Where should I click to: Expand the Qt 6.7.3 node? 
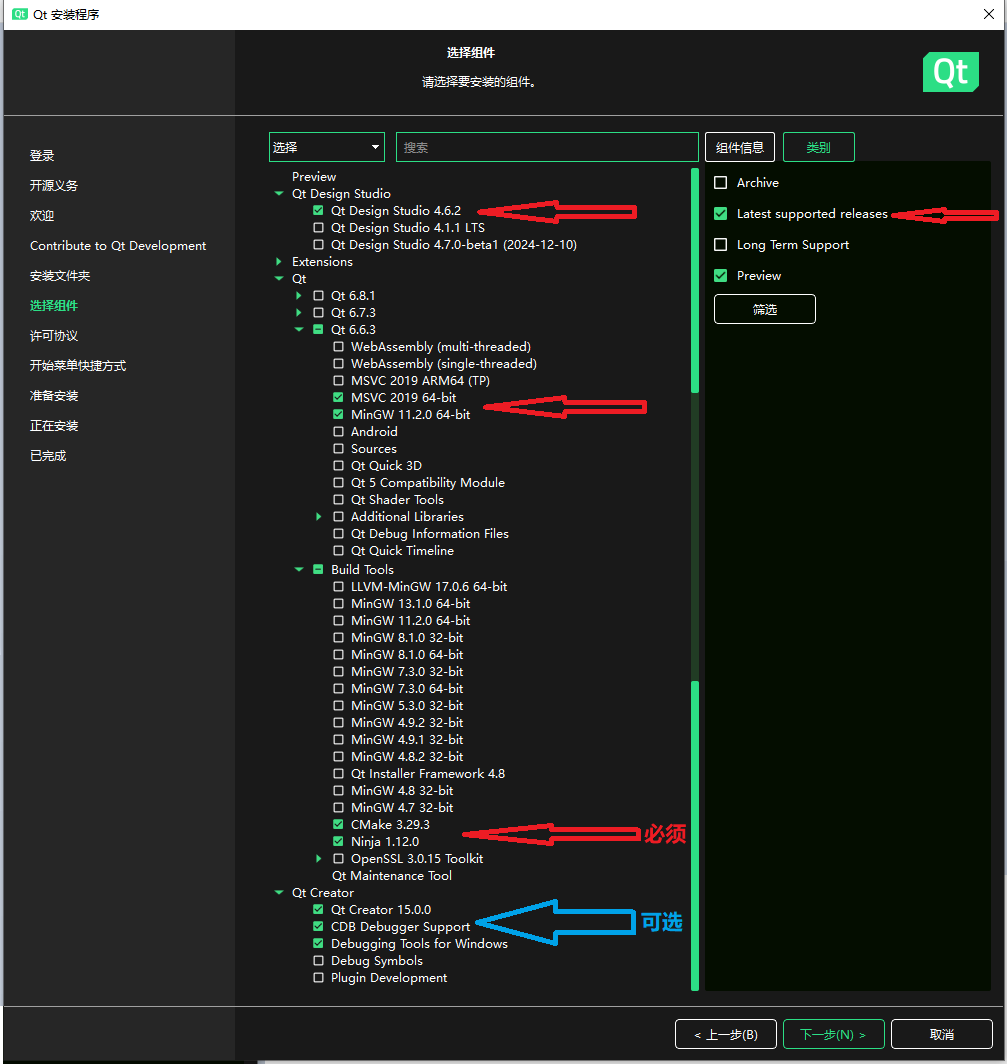click(x=299, y=312)
